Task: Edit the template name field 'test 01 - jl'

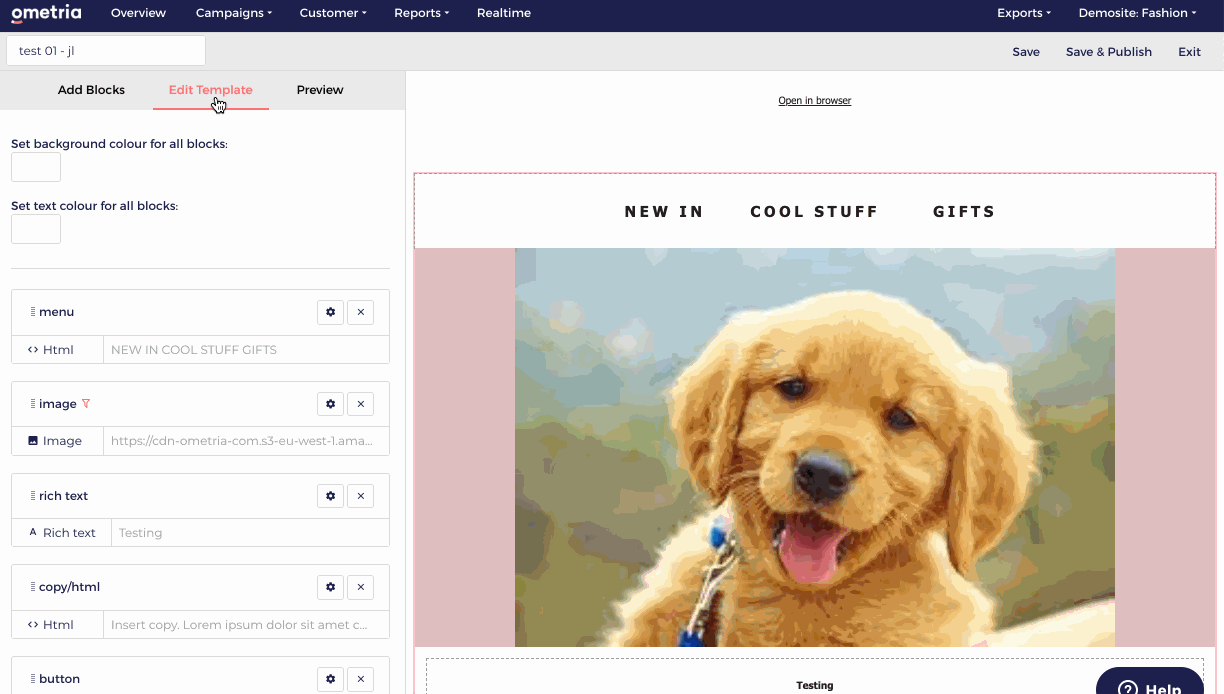Action: [x=106, y=51]
